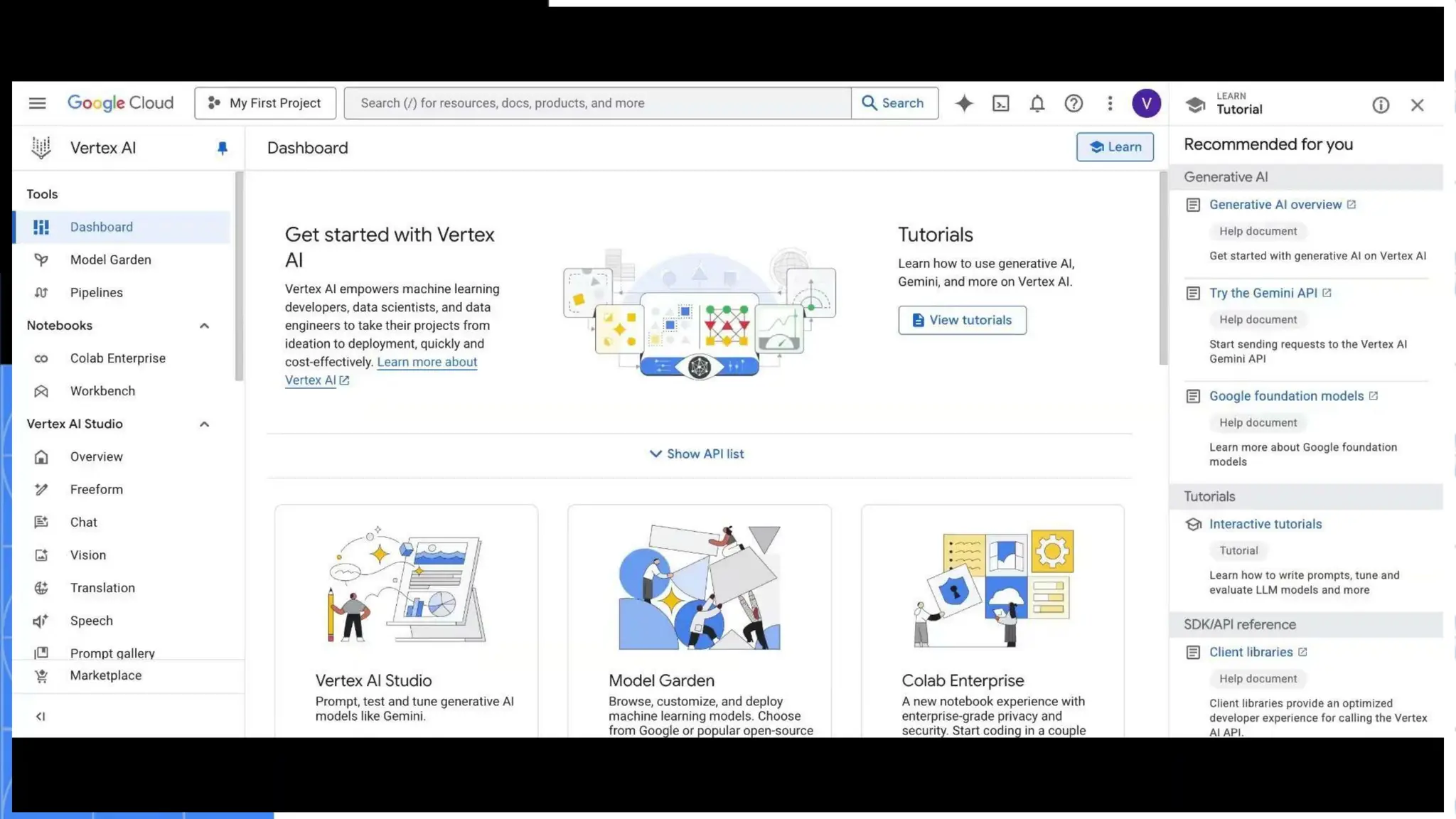Close the Learn Tutorial panel
1456x819 pixels.
(1417, 105)
